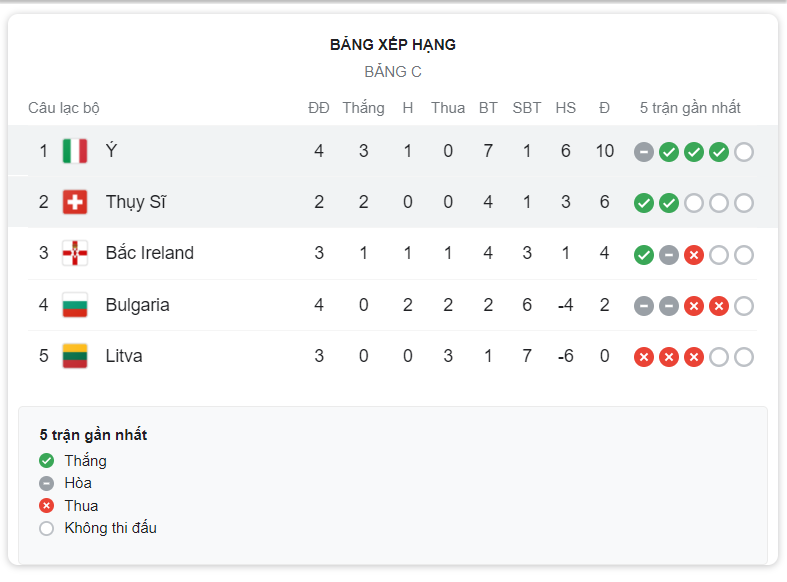Click Italy's first draw result icon
The image size is (787, 582).
click(x=644, y=152)
